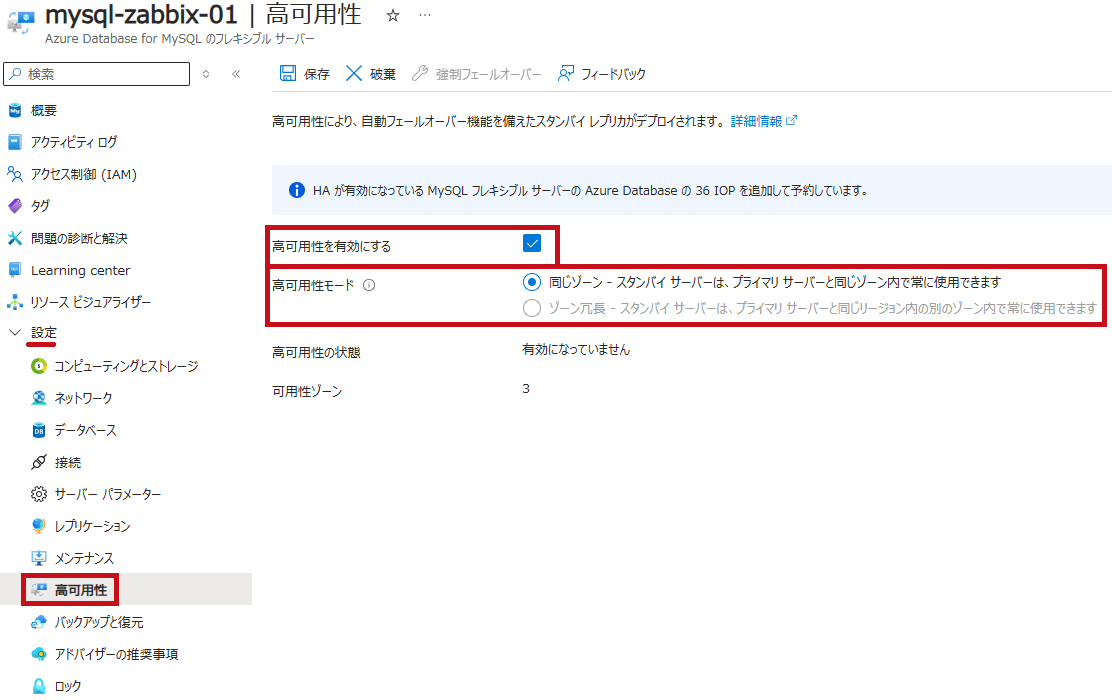
Task: Open the Learning center menu item
Action: (x=81, y=270)
